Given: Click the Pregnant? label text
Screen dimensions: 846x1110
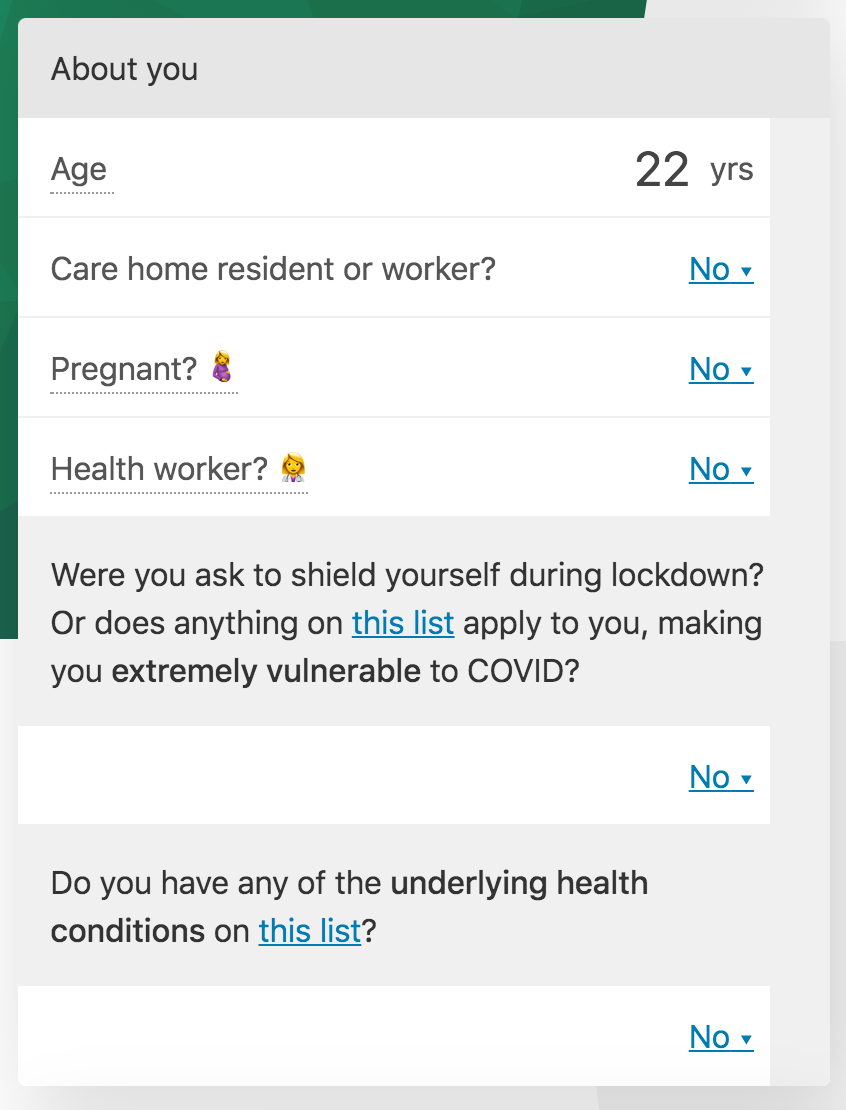Looking at the screenshot, I should pyautogui.click(x=124, y=369).
